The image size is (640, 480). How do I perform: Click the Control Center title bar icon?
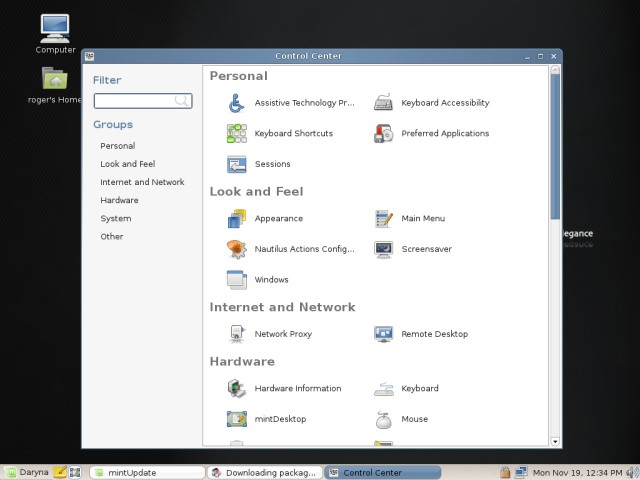point(89,56)
